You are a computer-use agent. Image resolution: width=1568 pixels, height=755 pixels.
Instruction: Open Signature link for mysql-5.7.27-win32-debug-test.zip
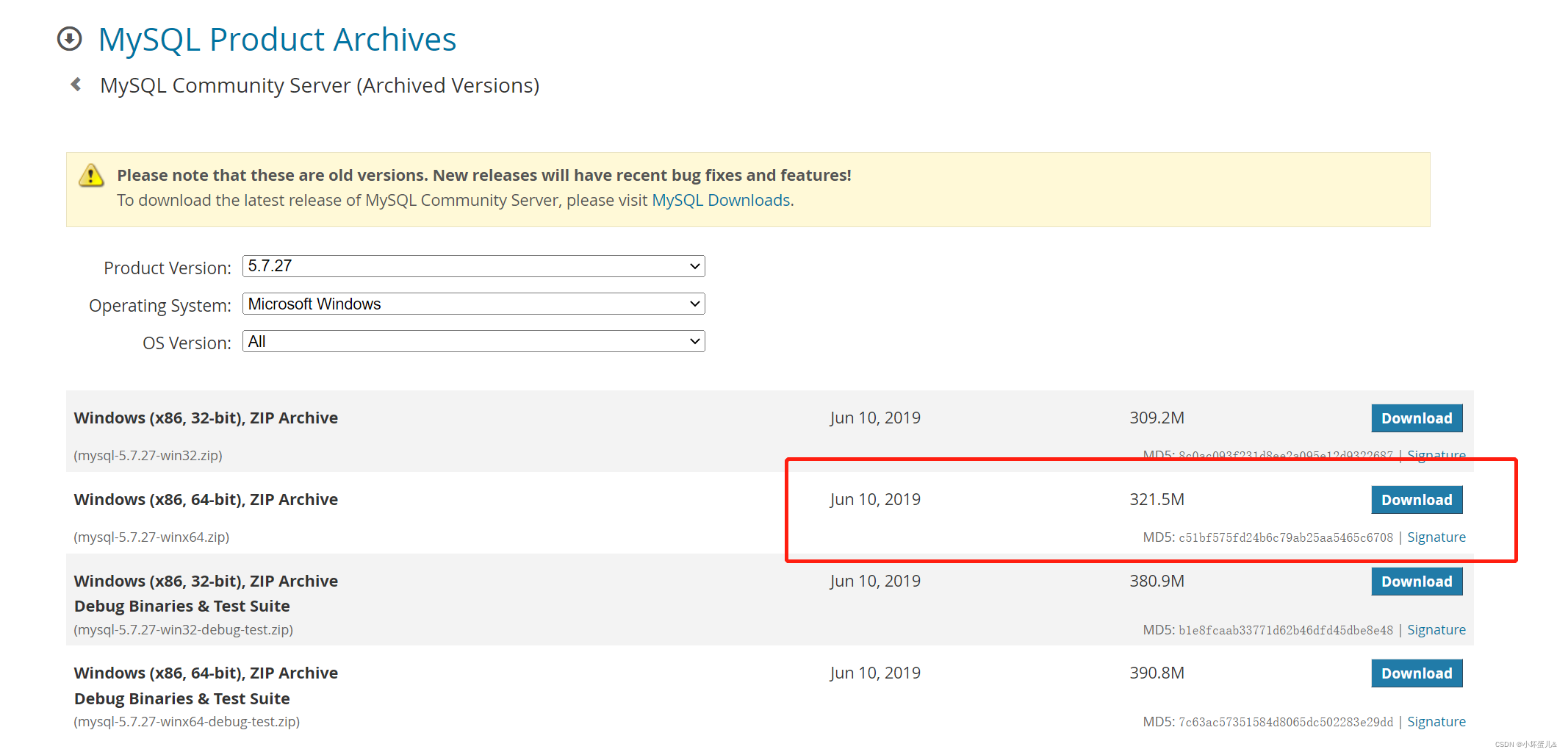(1436, 630)
